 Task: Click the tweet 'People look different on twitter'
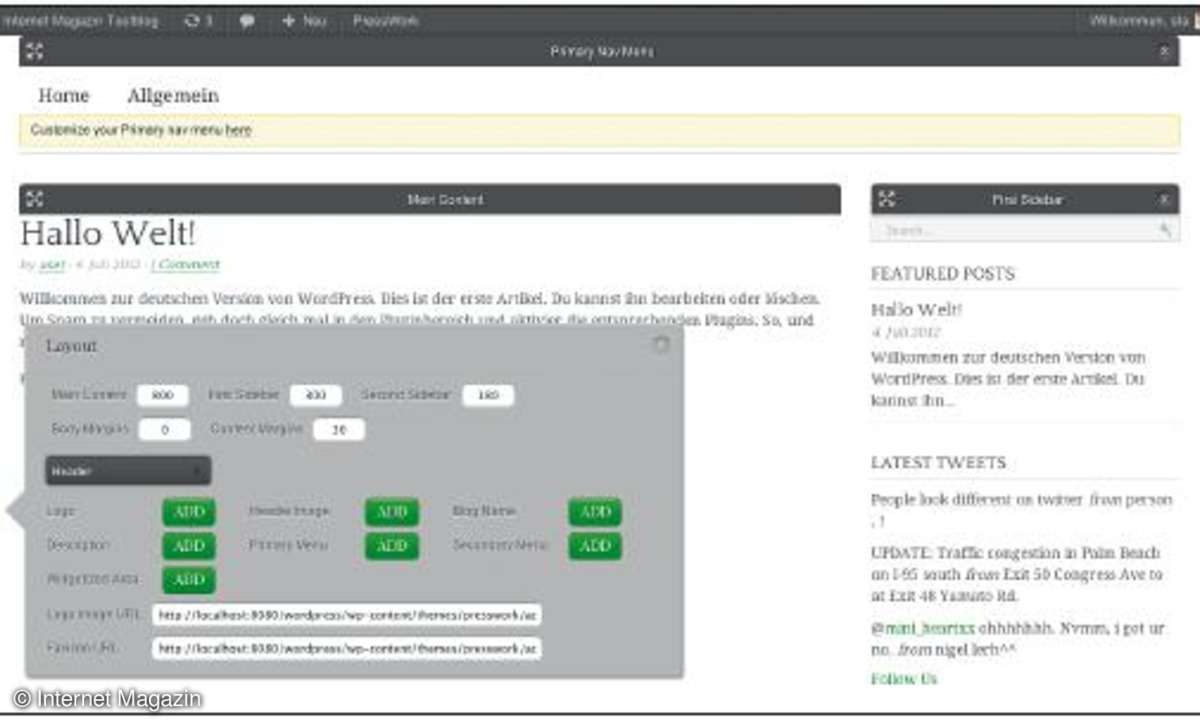click(x=1021, y=510)
